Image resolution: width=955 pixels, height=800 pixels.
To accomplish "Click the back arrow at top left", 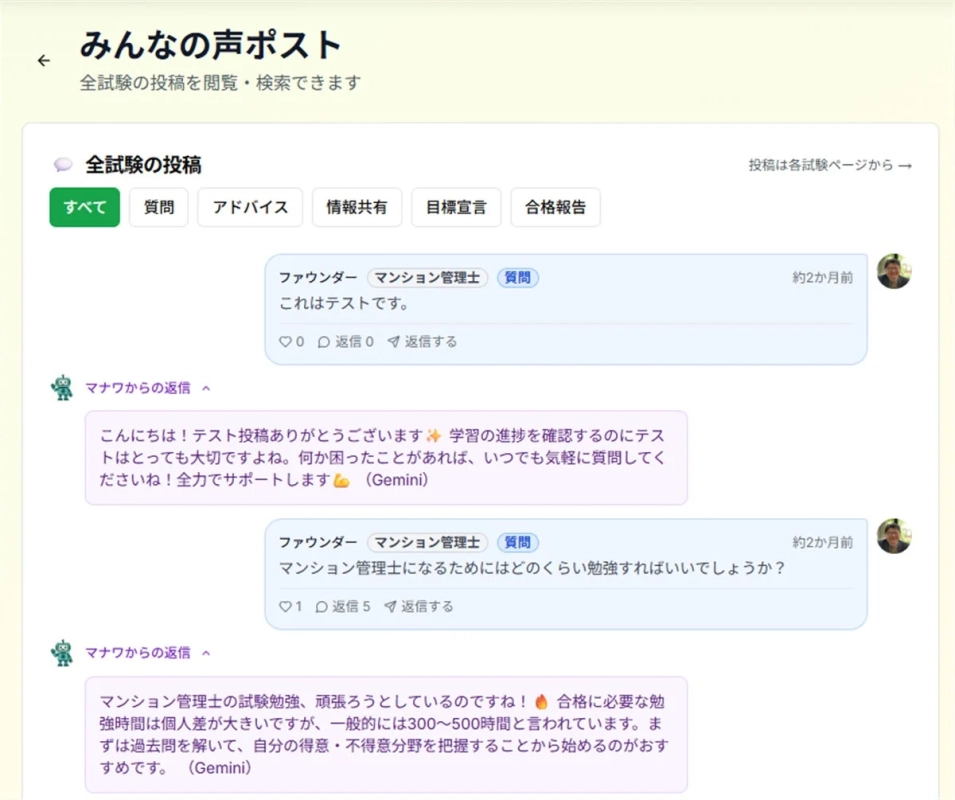I will click(43, 61).
